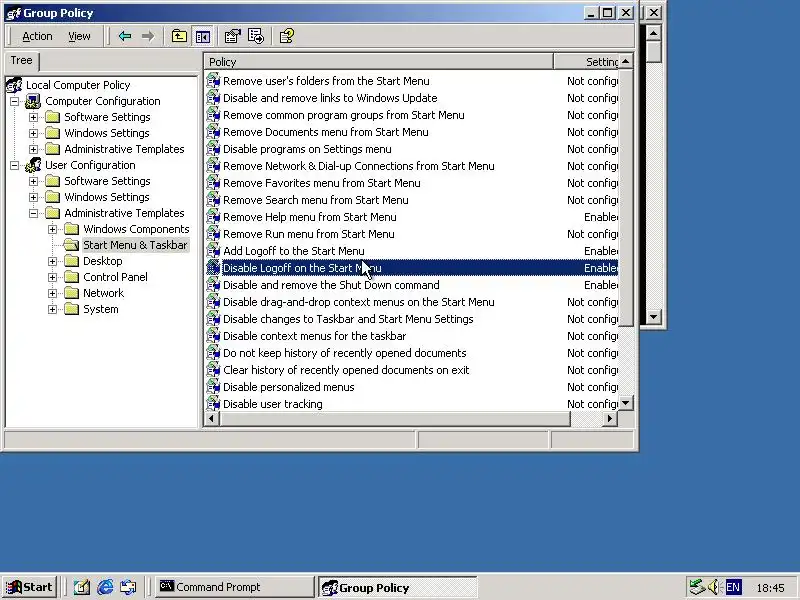The width and height of the screenshot is (800, 600).
Task: Click the Back arrow toolbar icon
Action: point(125,36)
